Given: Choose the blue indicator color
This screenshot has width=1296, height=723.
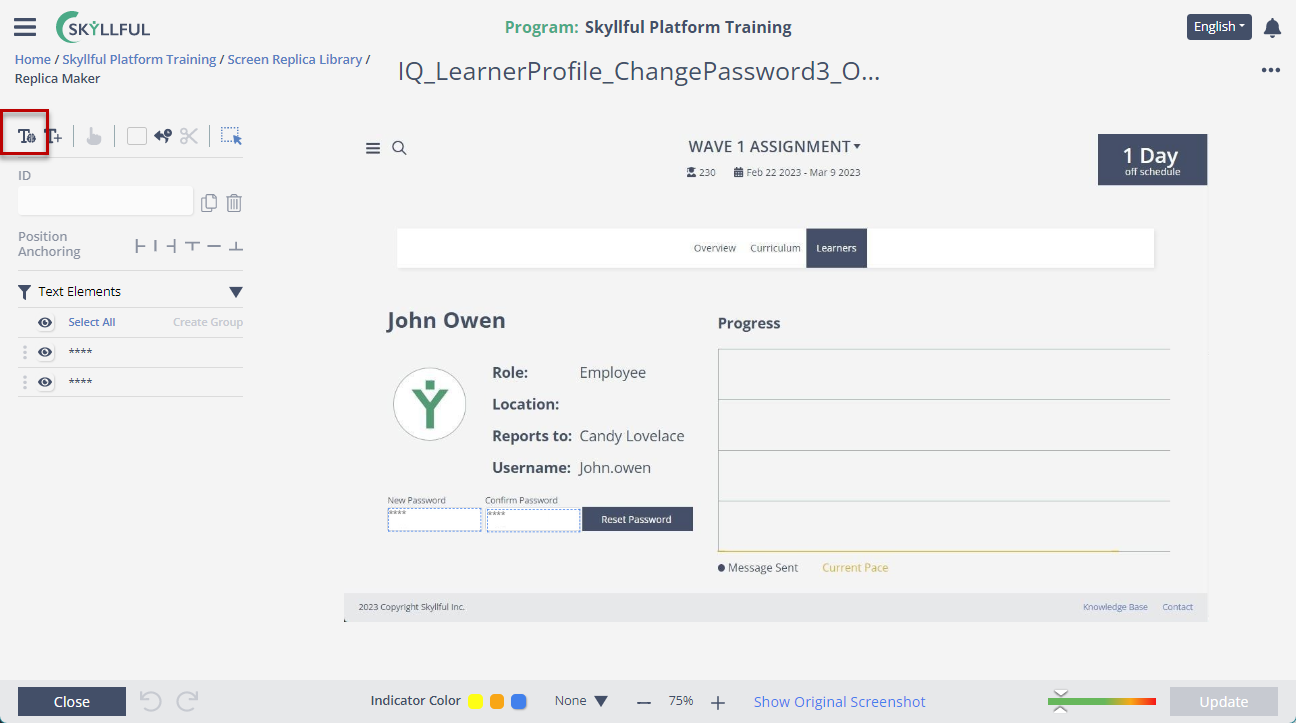Looking at the screenshot, I should (x=519, y=701).
